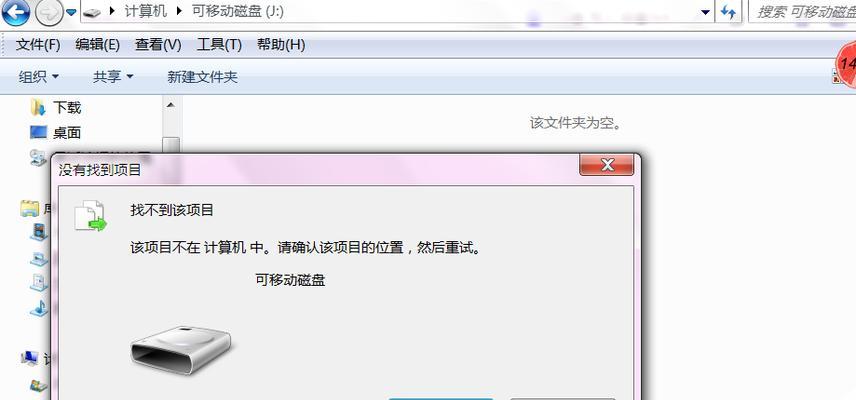Open the 工具(T) menu
Viewport: 856px width, 400px height.
pyautogui.click(x=219, y=45)
